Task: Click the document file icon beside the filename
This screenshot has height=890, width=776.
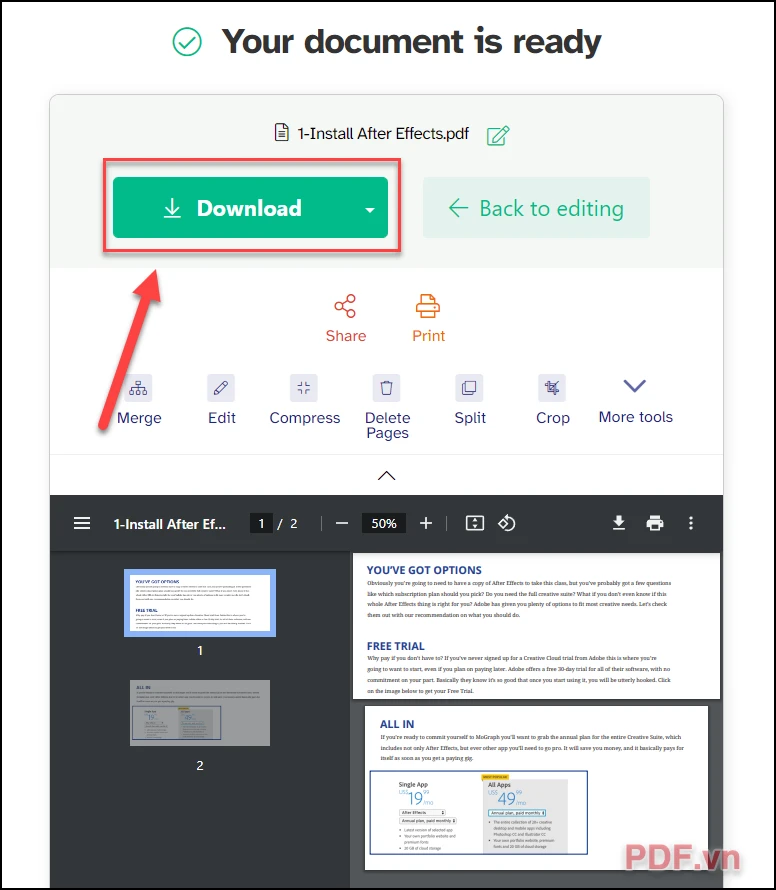Action: [x=282, y=132]
